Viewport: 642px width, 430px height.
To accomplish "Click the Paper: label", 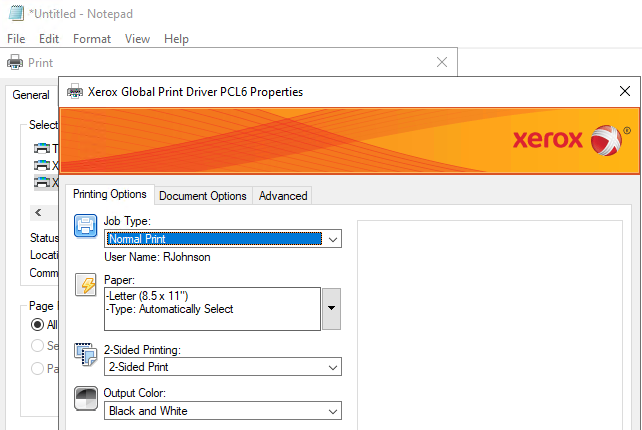I will pos(119,280).
